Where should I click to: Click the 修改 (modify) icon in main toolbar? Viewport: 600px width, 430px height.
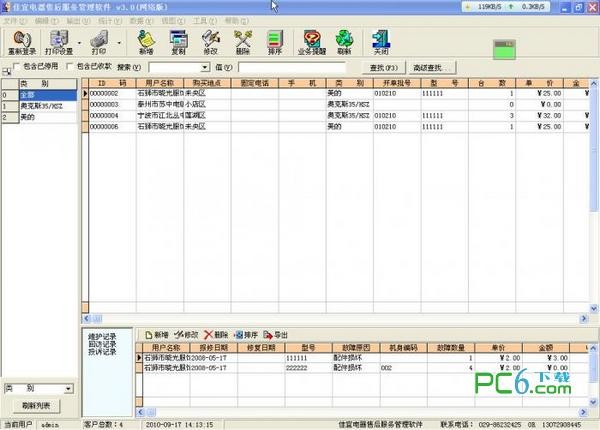click(211, 42)
